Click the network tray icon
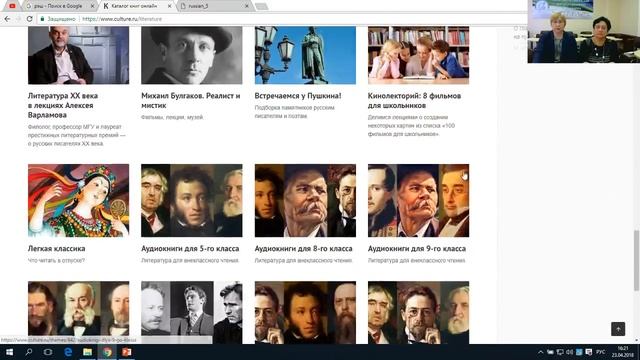This screenshot has width=640, height=360. pyautogui.click(x=560, y=352)
